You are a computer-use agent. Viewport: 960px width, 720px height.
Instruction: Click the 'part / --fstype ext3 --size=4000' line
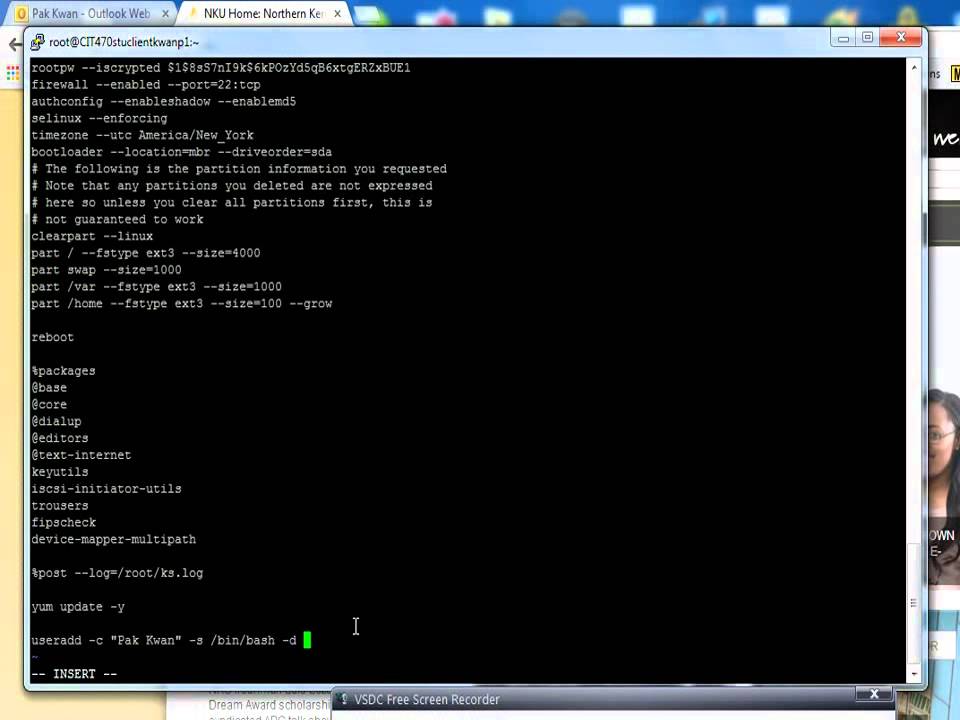[x=146, y=253]
